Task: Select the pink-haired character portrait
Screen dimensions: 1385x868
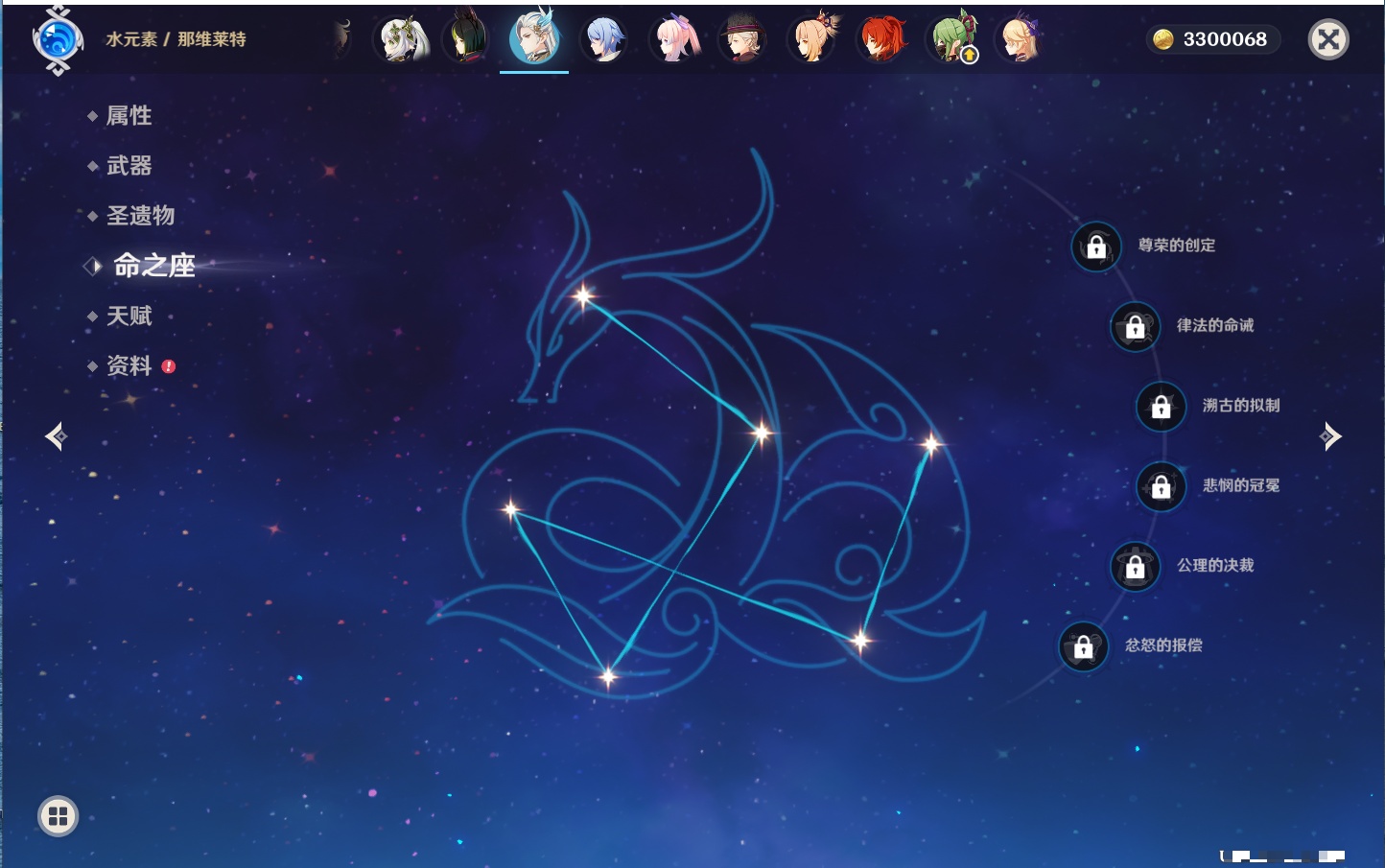Action: 674,40
